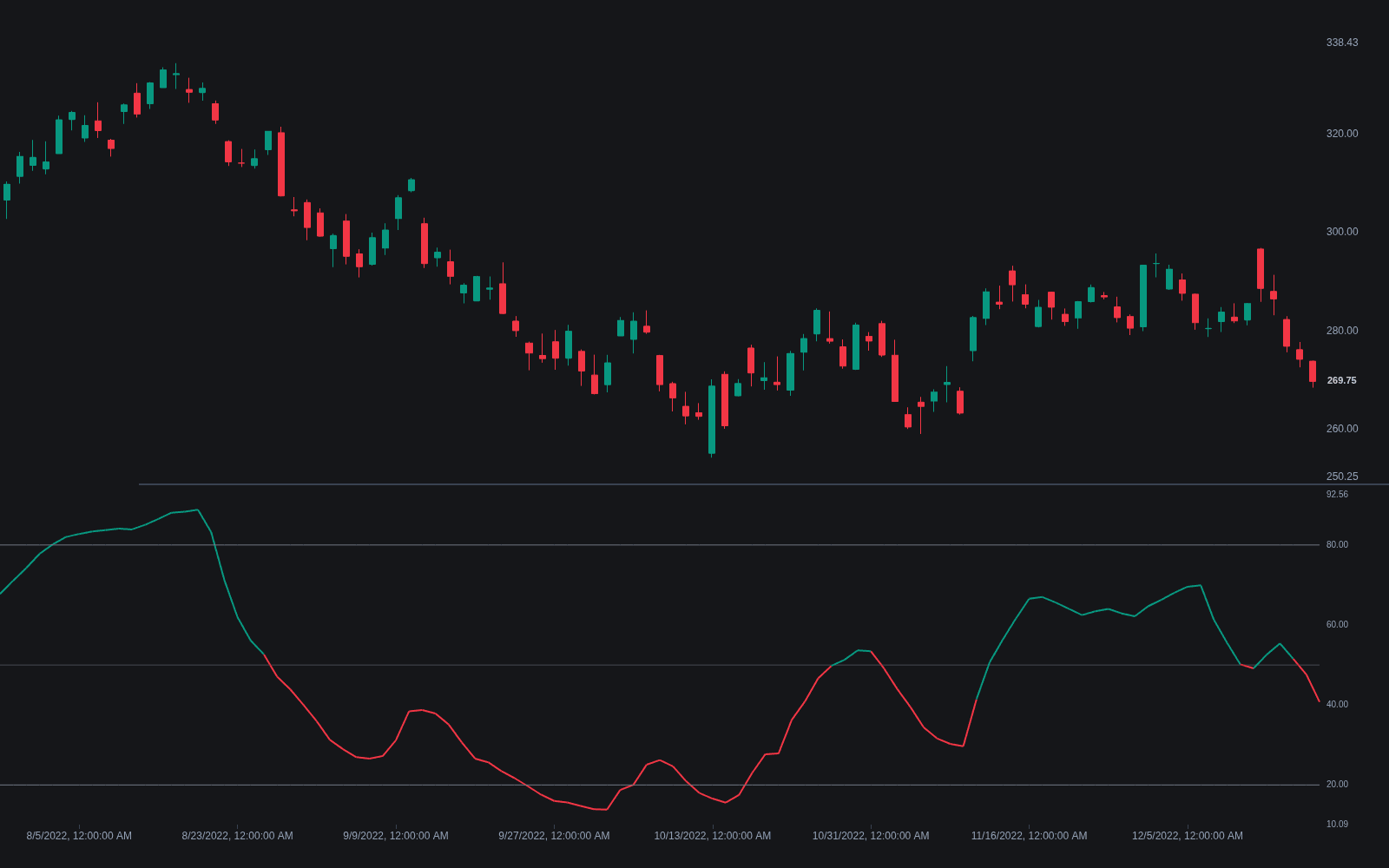
Task: Click the 320.00 price axis label
Action: (1342, 134)
